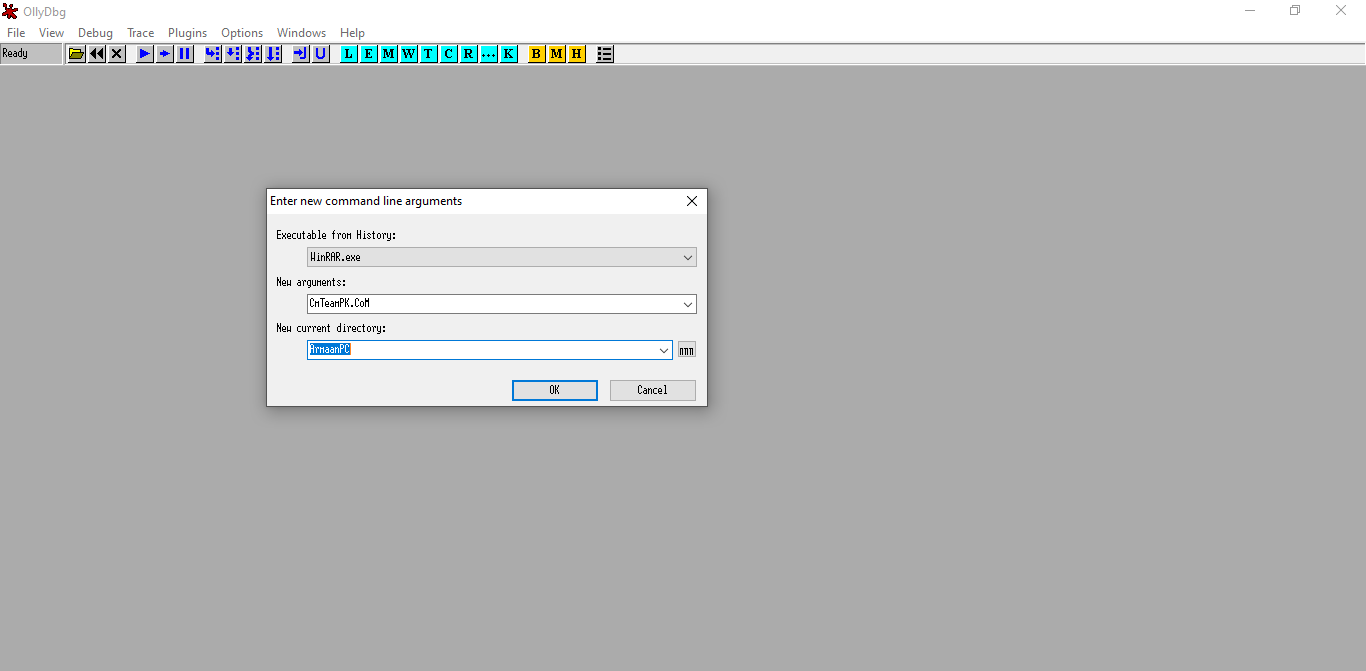Screen dimensions: 1366x671
Task: Click the Run program play icon
Action: coord(145,54)
